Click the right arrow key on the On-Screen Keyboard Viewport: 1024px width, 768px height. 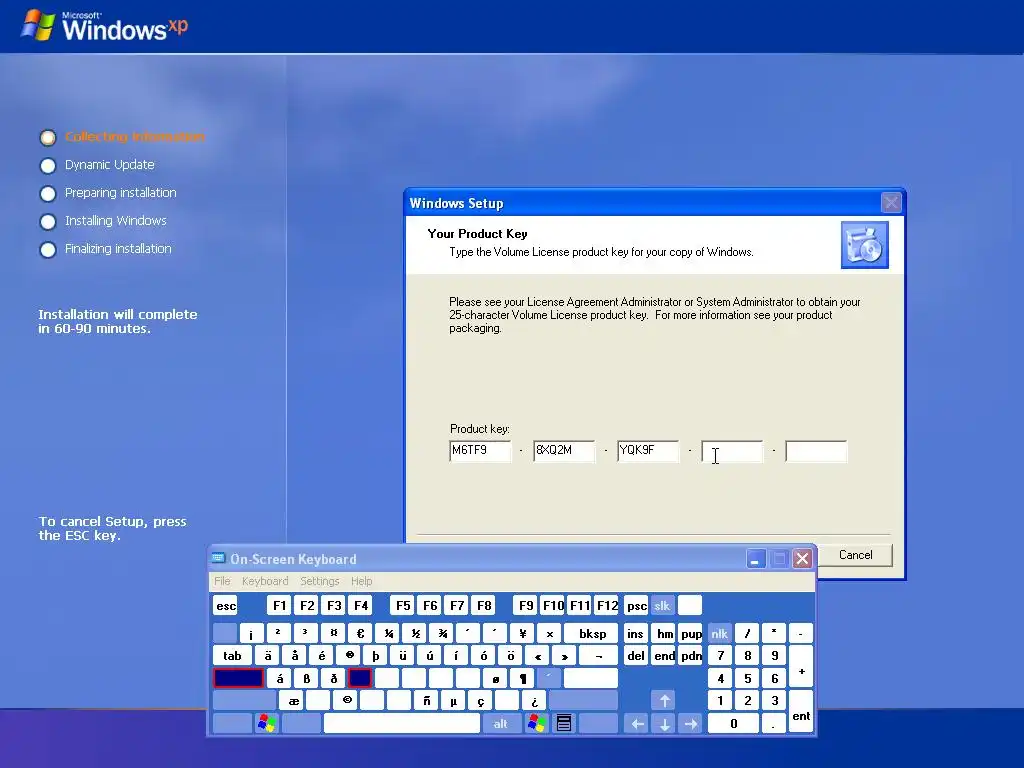pyautogui.click(x=691, y=724)
